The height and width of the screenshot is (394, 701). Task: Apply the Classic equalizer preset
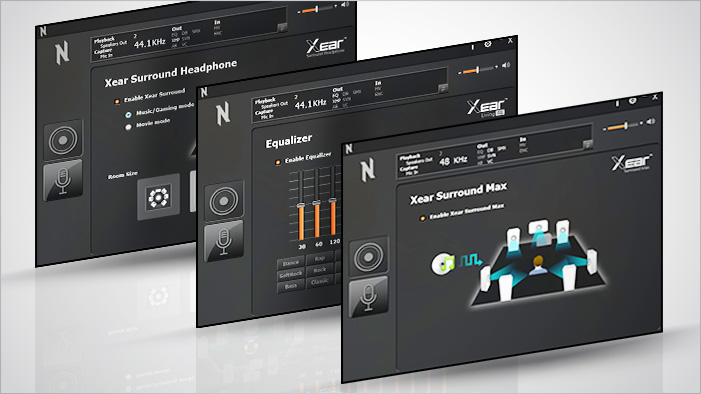point(320,281)
